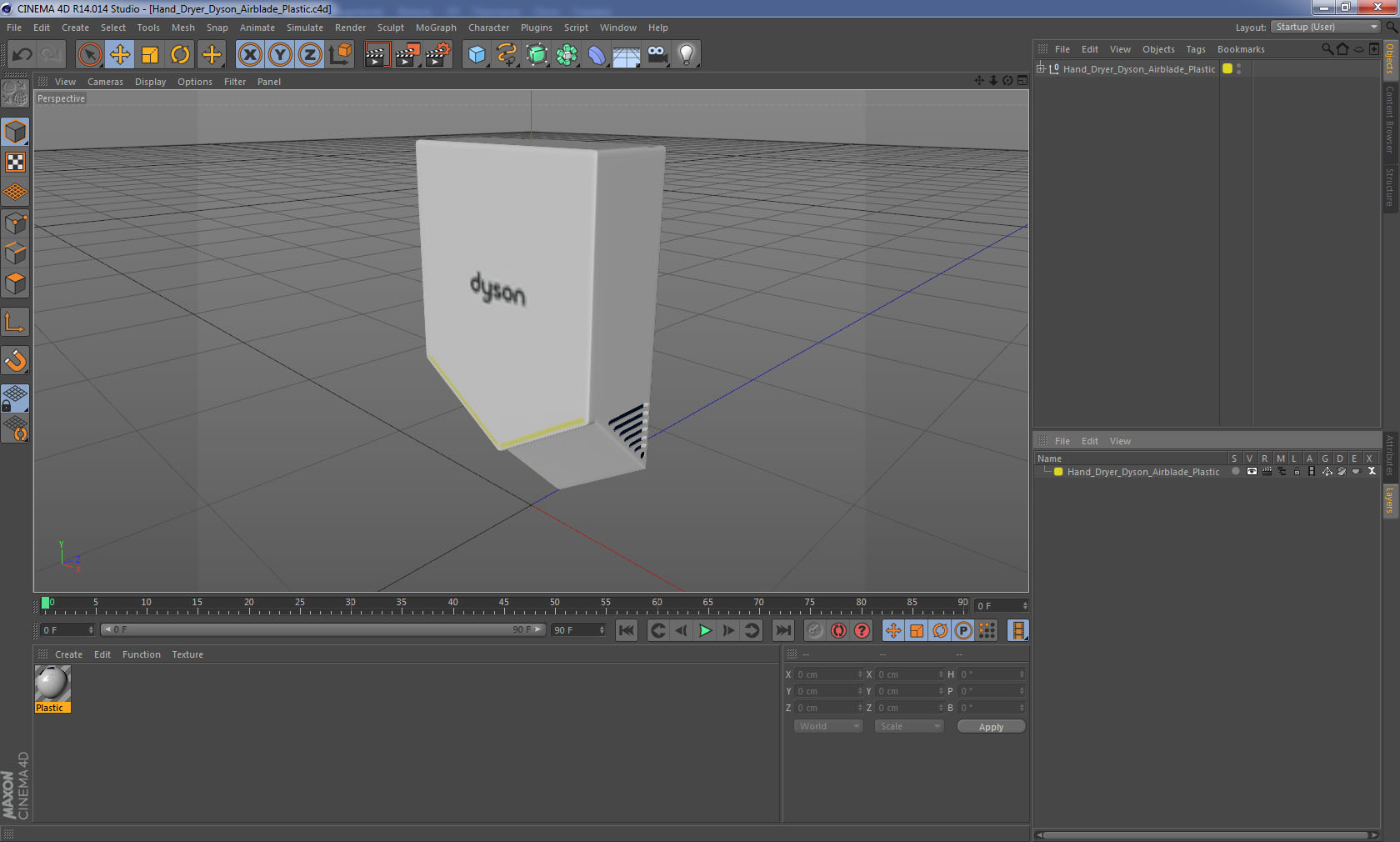Switch to Points mode
Image resolution: width=1400 pixels, height=842 pixels.
pyautogui.click(x=15, y=223)
